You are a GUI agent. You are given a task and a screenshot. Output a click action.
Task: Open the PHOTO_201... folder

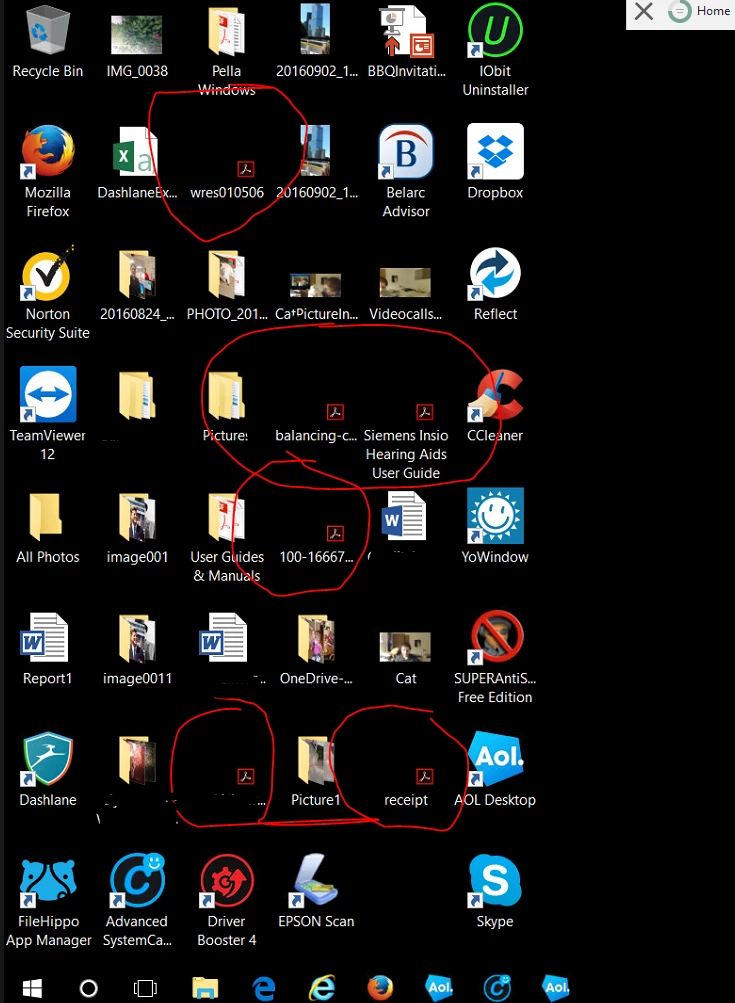[x=226, y=275]
